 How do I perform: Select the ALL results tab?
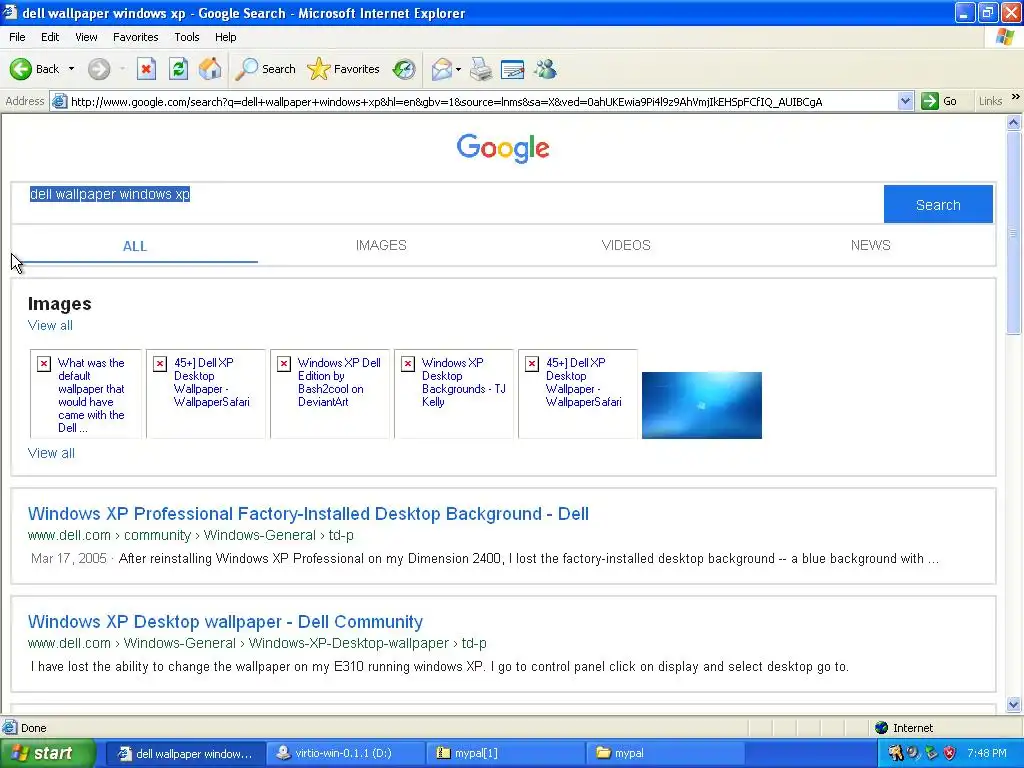coord(135,246)
